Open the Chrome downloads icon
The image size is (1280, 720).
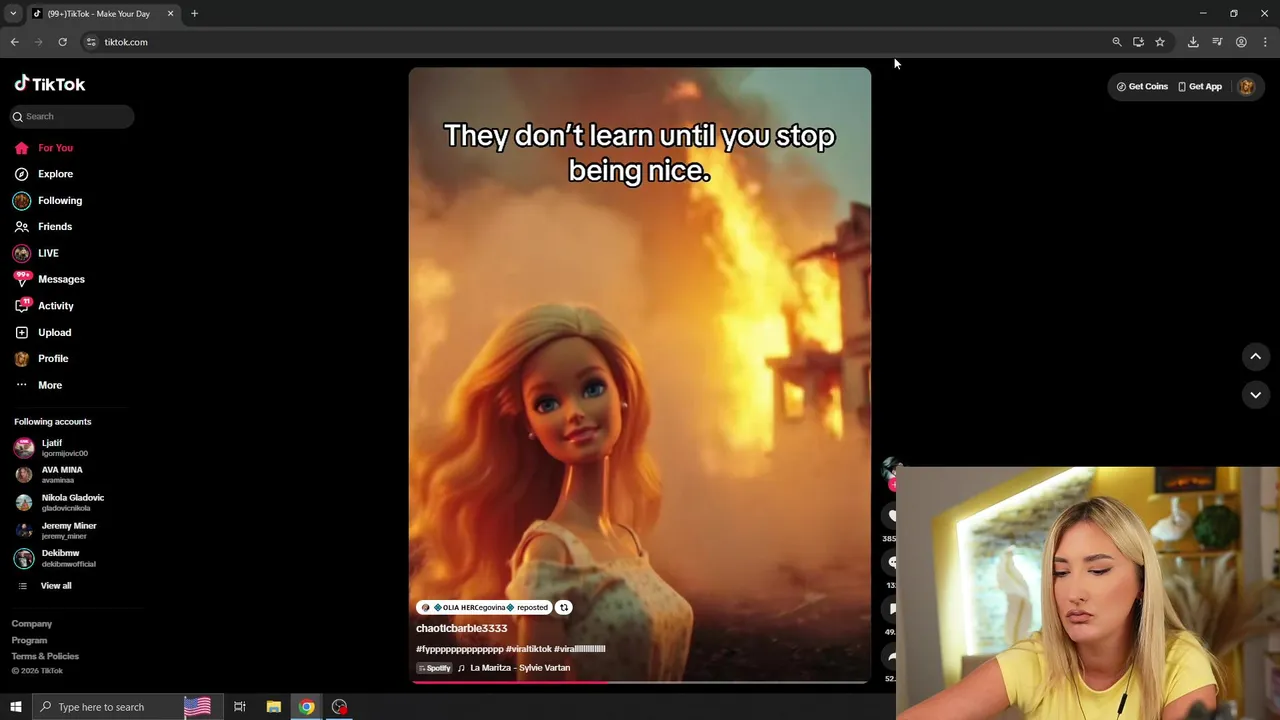click(1193, 42)
